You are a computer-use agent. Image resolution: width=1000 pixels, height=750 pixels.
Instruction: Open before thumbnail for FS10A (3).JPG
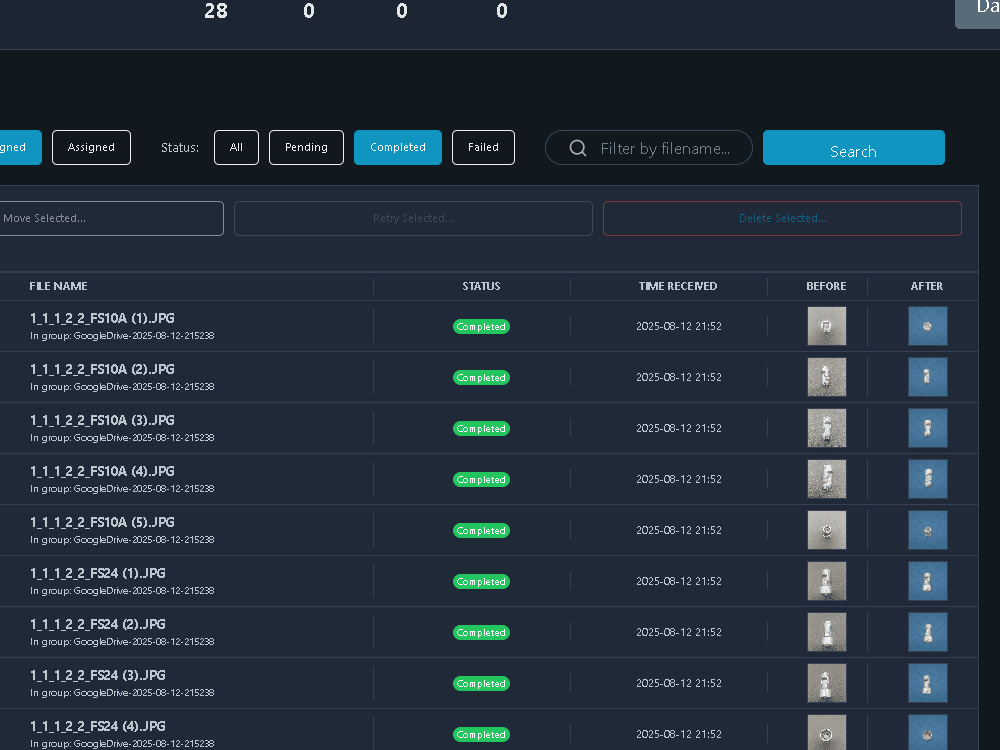[x=827, y=428]
